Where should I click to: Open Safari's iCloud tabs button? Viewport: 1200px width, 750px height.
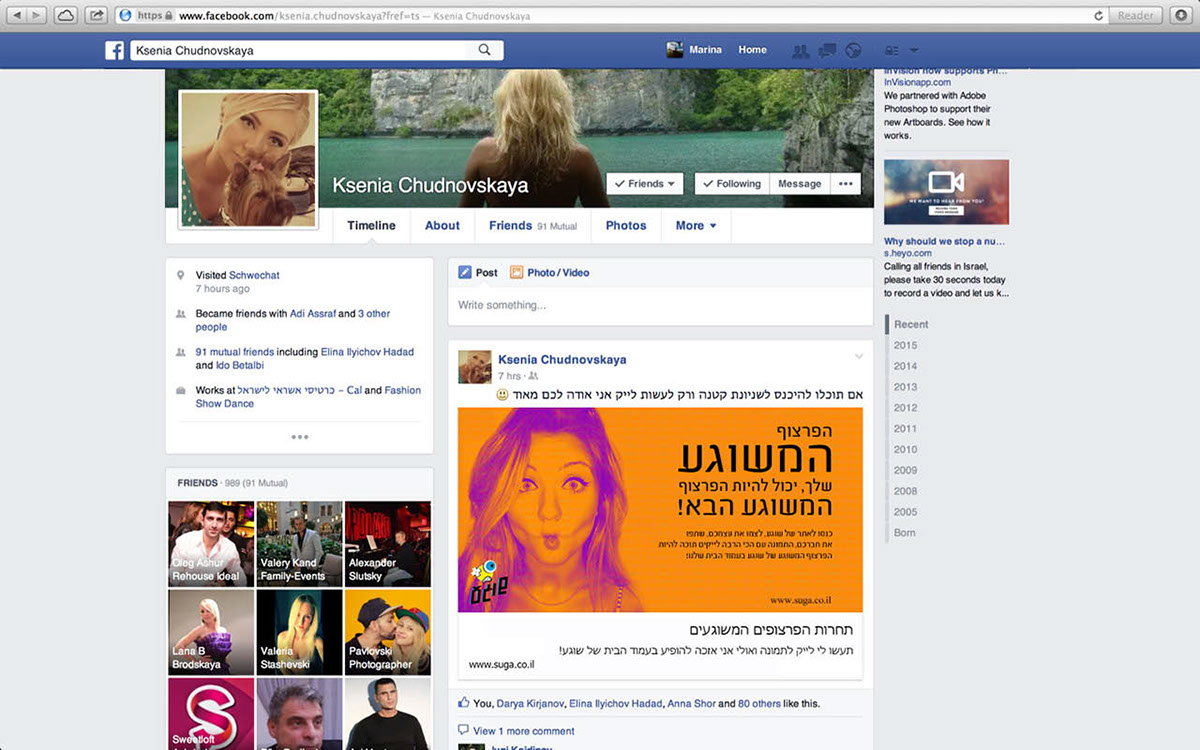(65, 15)
